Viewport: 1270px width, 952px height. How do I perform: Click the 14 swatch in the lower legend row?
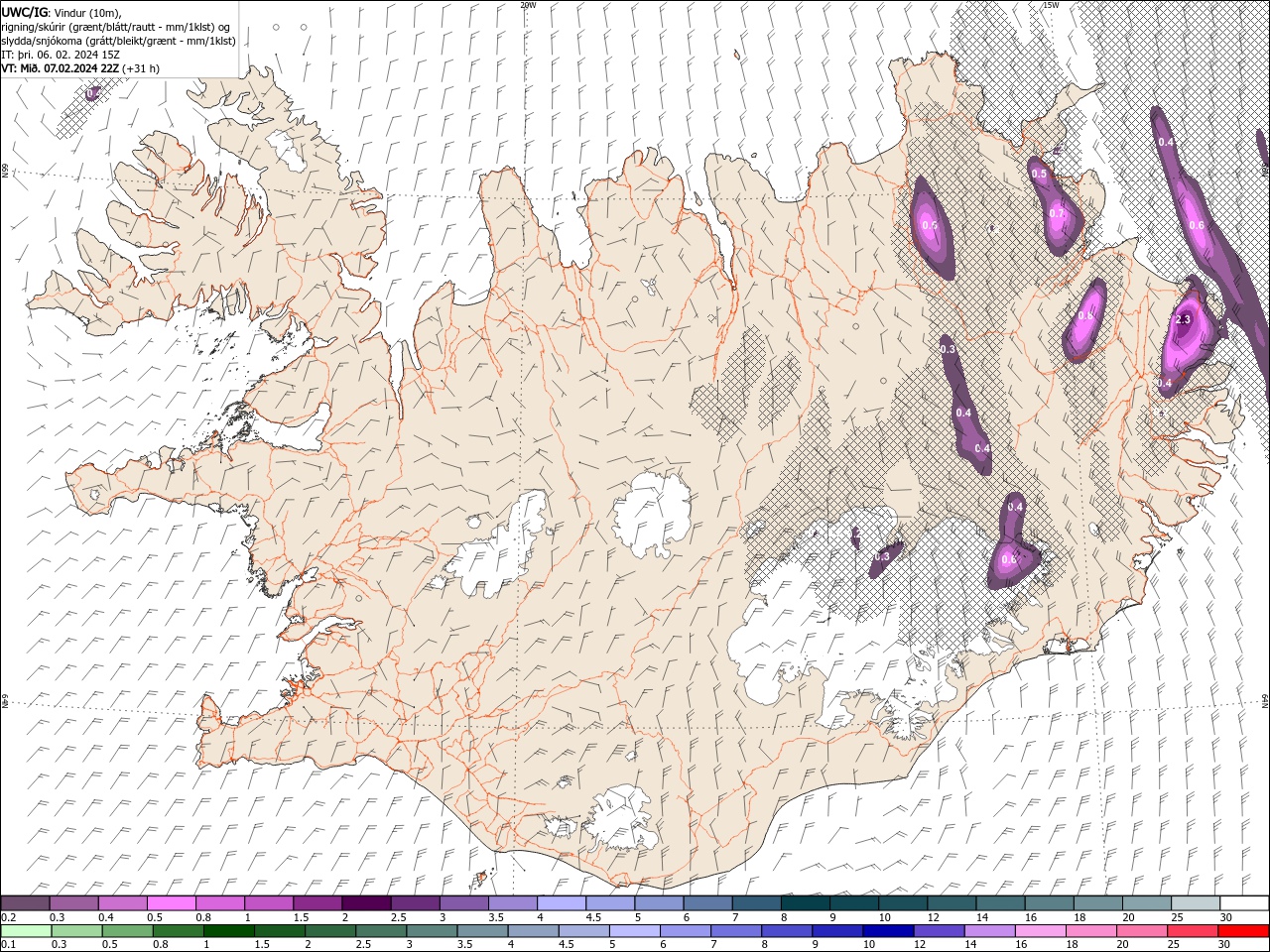pyautogui.click(x=989, y=931)
